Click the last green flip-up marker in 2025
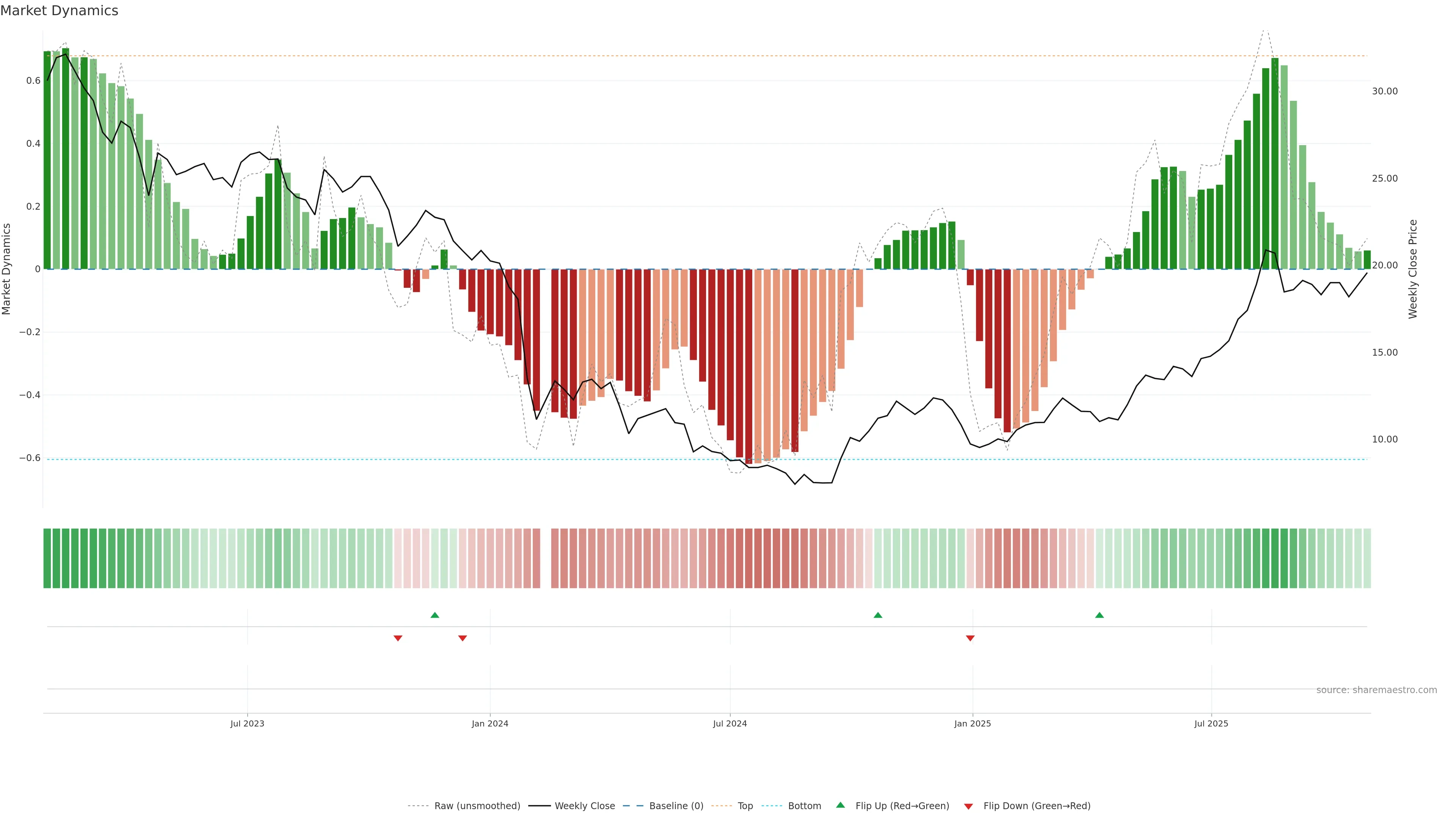Screen dimensions: 1456x819 (1099, 615)
